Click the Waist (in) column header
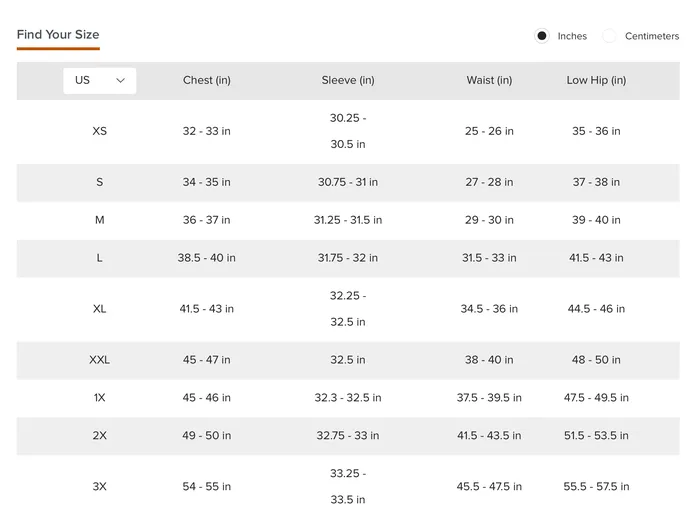 [x=489, y=80]
